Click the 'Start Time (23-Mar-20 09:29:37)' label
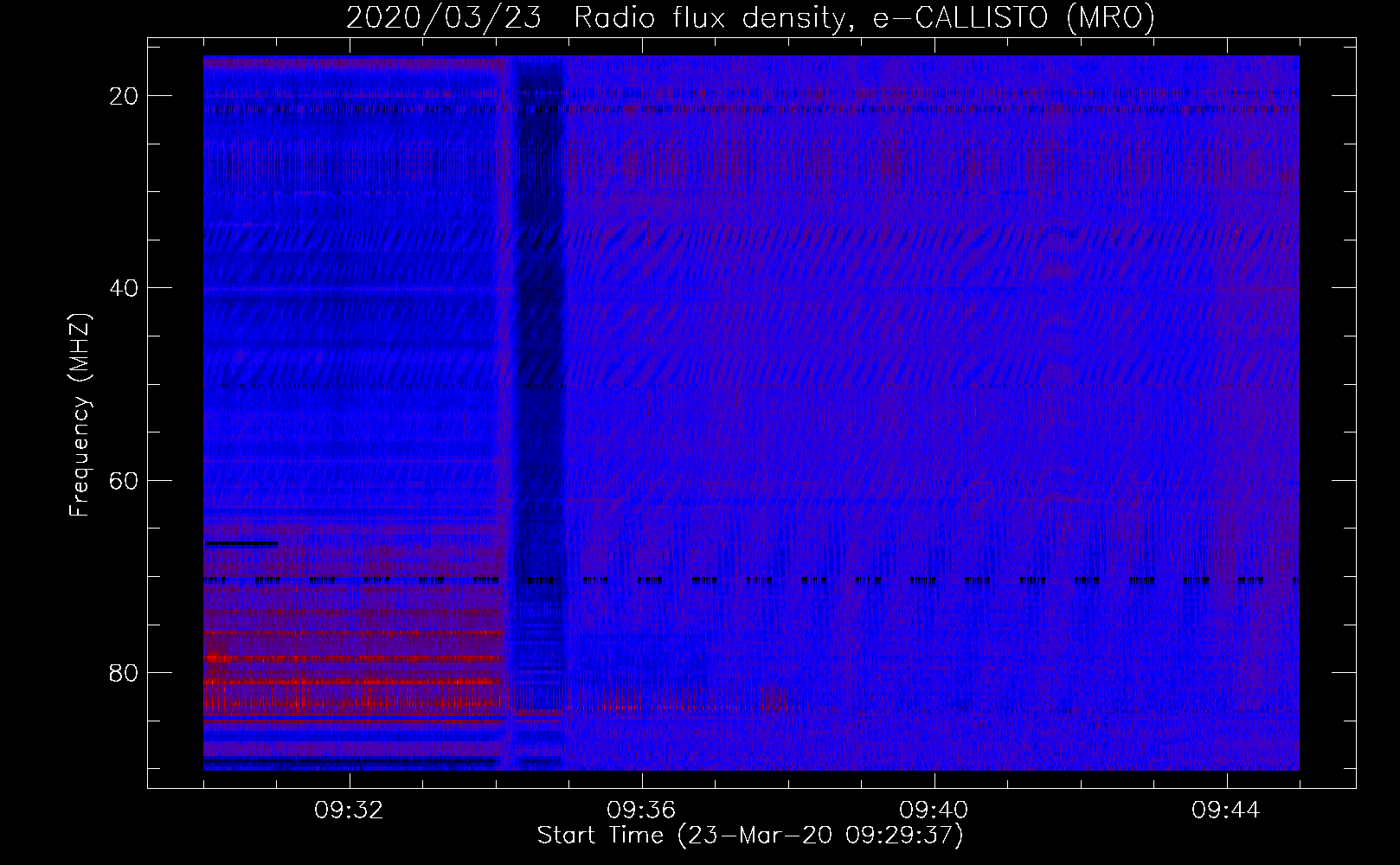The width and height of the screenshot is (1400, 865). (x=750, y=836)
